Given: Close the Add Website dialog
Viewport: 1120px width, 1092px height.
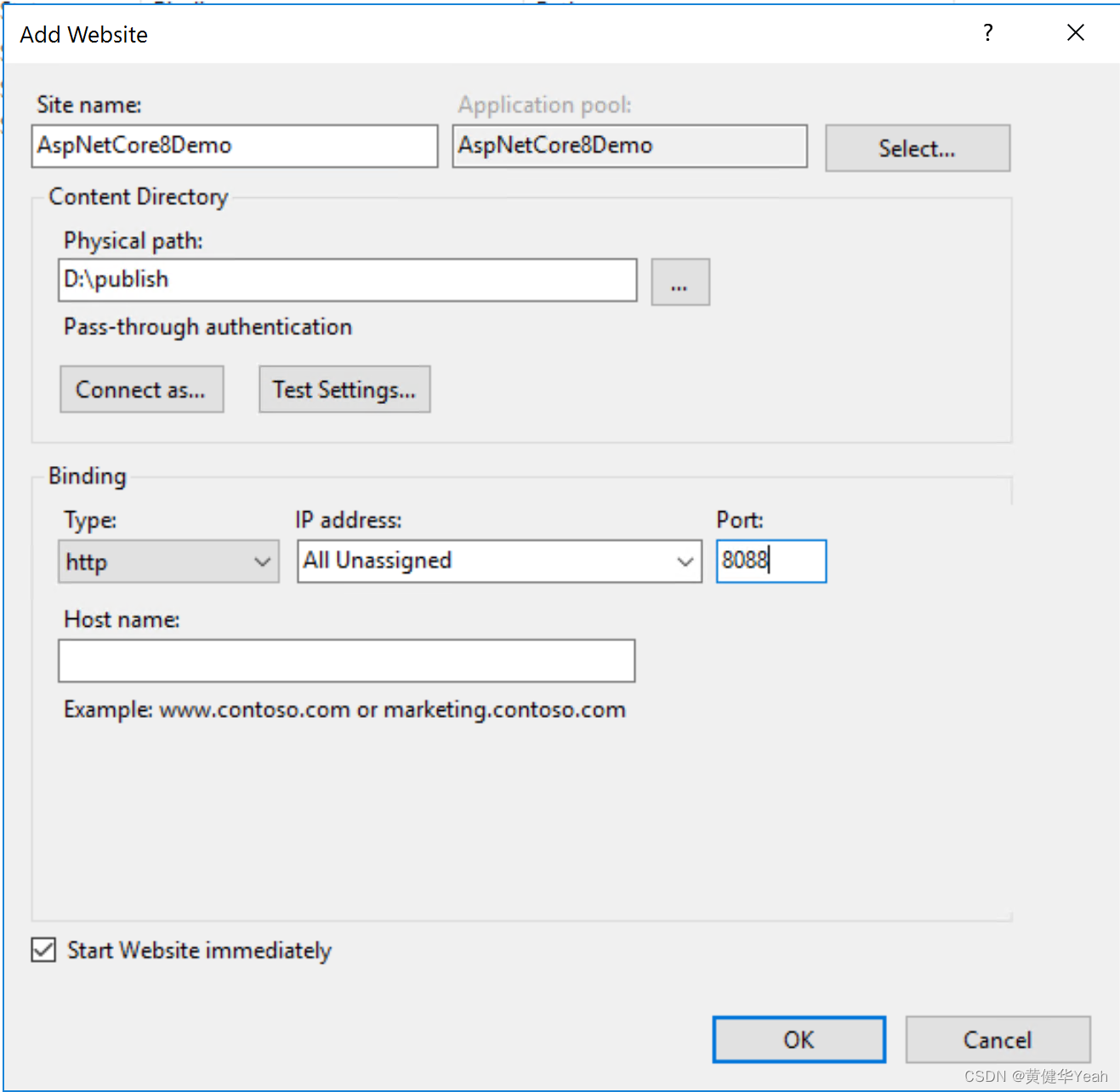Looking at the screenshot, I should coord(1075,32).
